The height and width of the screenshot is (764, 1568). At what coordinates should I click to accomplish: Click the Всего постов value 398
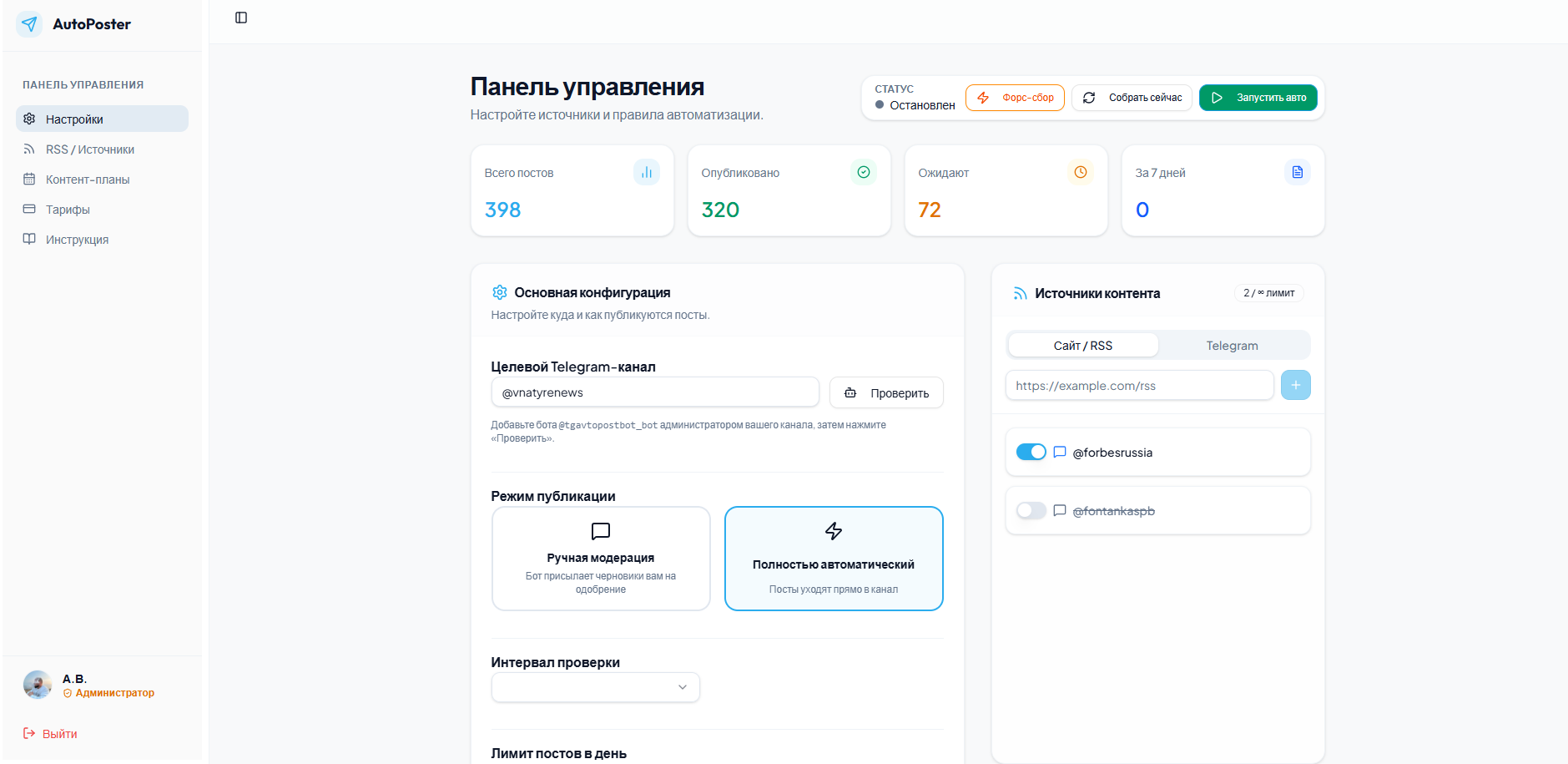(502, 210)
